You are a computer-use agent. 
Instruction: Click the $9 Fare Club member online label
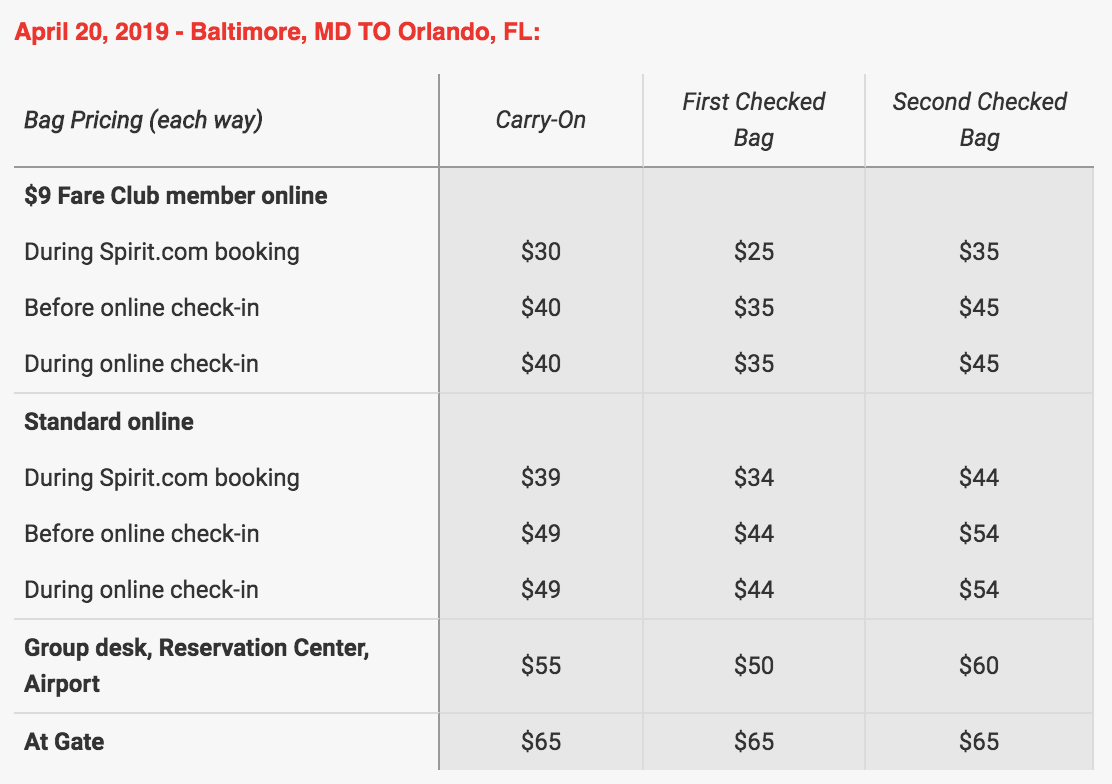(176, 196)
